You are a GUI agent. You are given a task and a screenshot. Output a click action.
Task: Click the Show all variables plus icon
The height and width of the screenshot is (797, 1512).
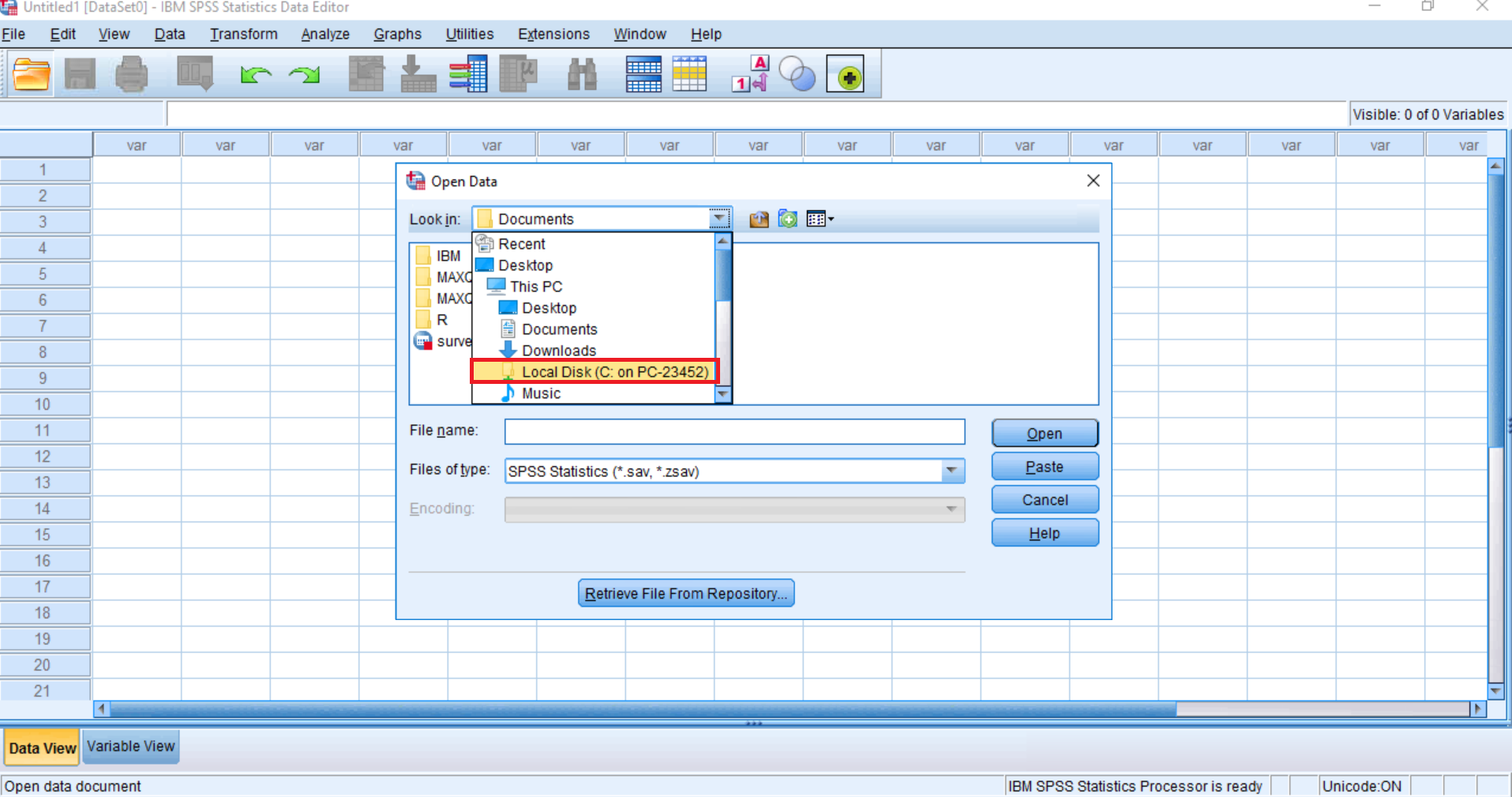(x=846, y=75)
